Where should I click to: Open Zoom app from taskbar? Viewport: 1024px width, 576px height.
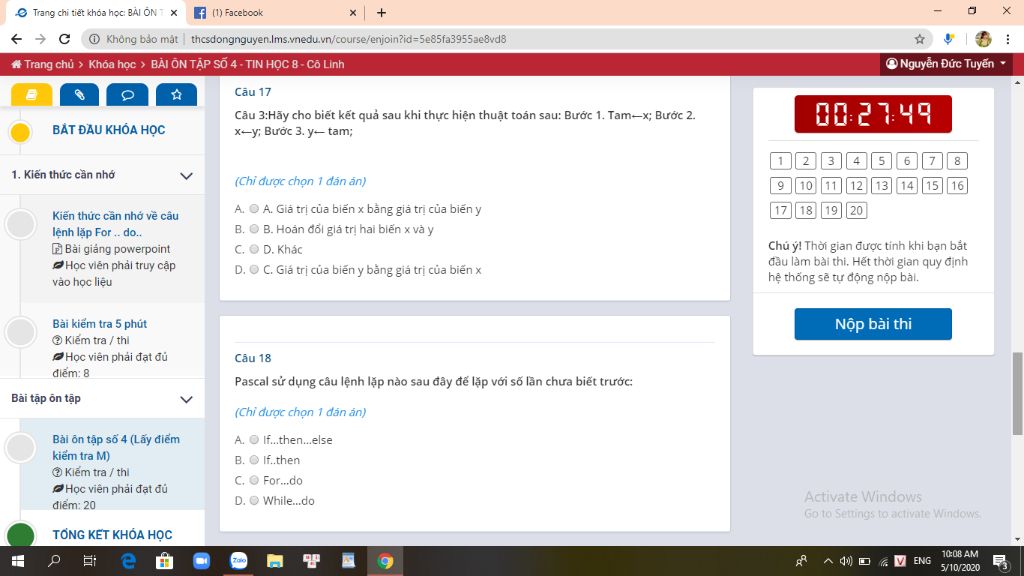coord(201,561)
